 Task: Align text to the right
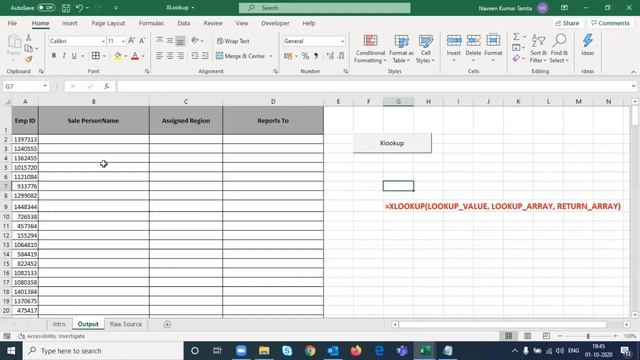click(x=180, y=56)
